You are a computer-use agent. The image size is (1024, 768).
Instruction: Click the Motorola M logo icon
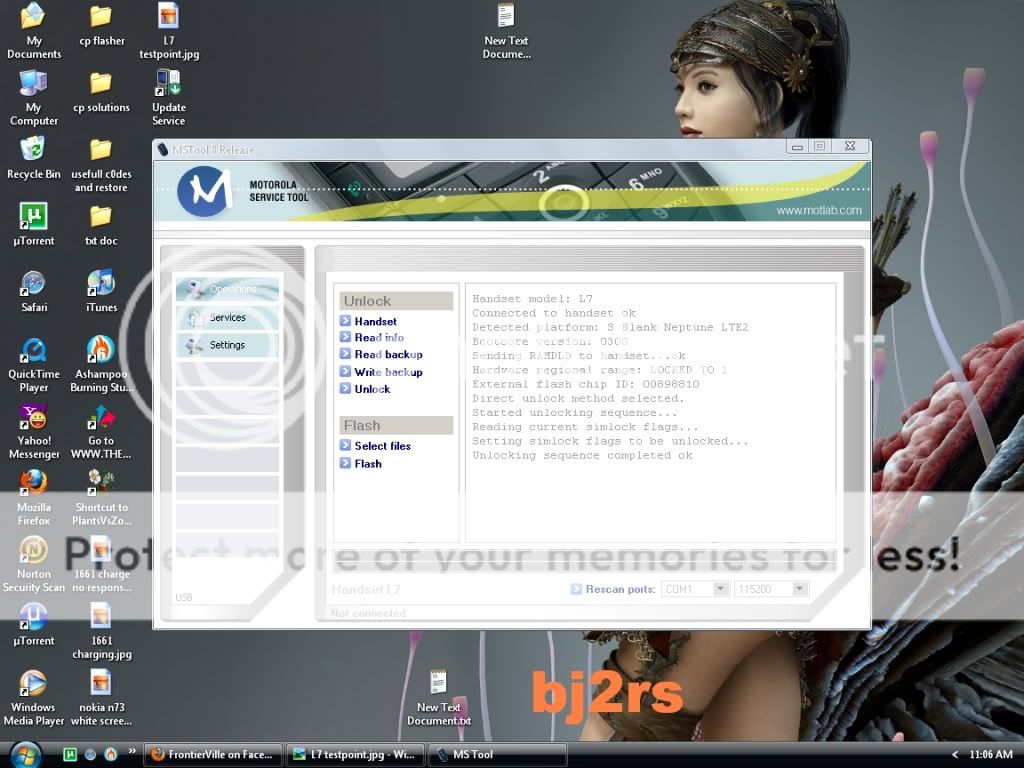coord(205,191)
